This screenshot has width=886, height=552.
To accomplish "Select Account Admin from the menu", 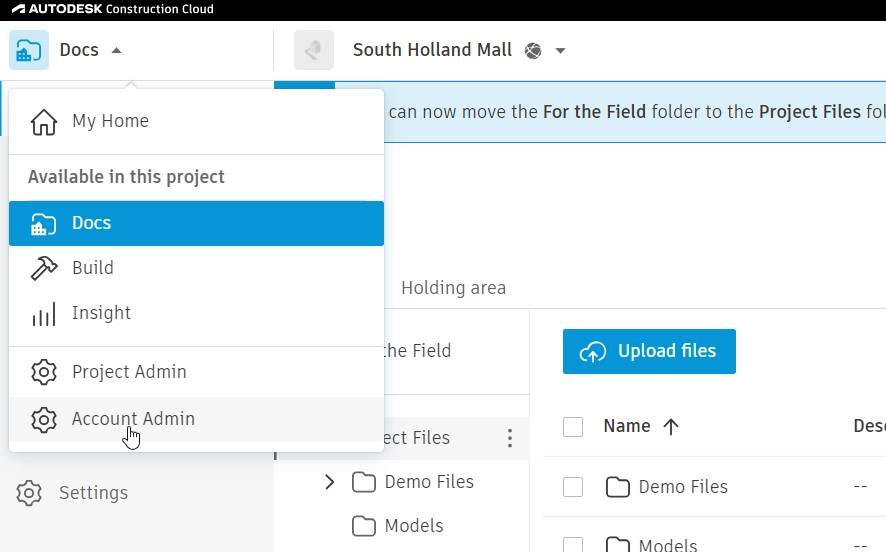I will click(x=133, y=419).
